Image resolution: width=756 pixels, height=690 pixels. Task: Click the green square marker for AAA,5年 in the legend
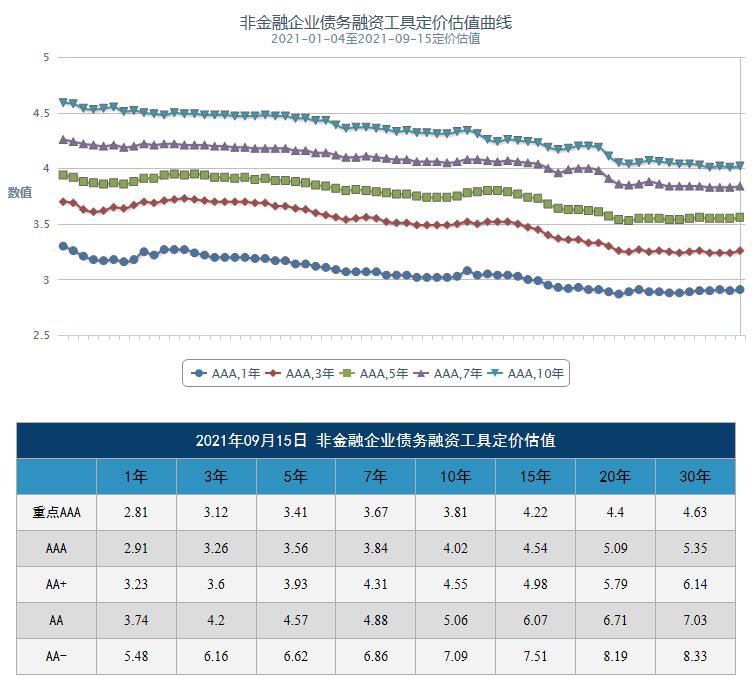[347, 374]
